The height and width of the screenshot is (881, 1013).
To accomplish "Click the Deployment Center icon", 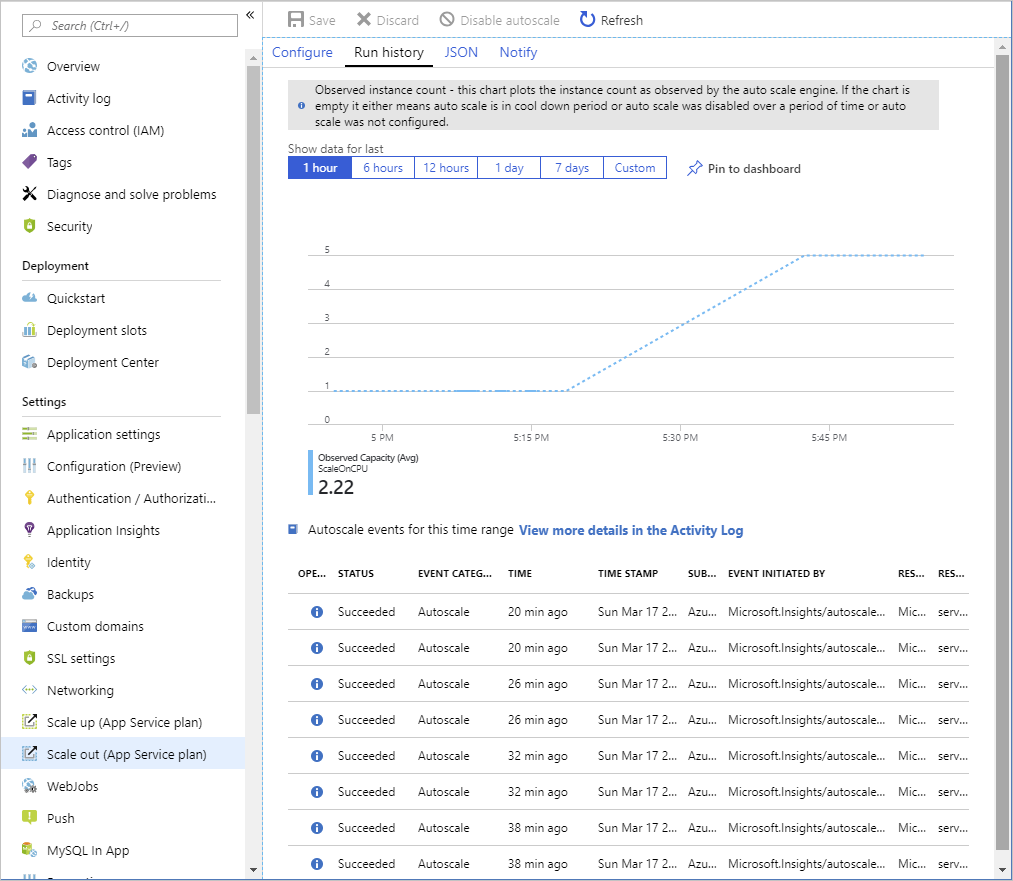I will [29, 362].
